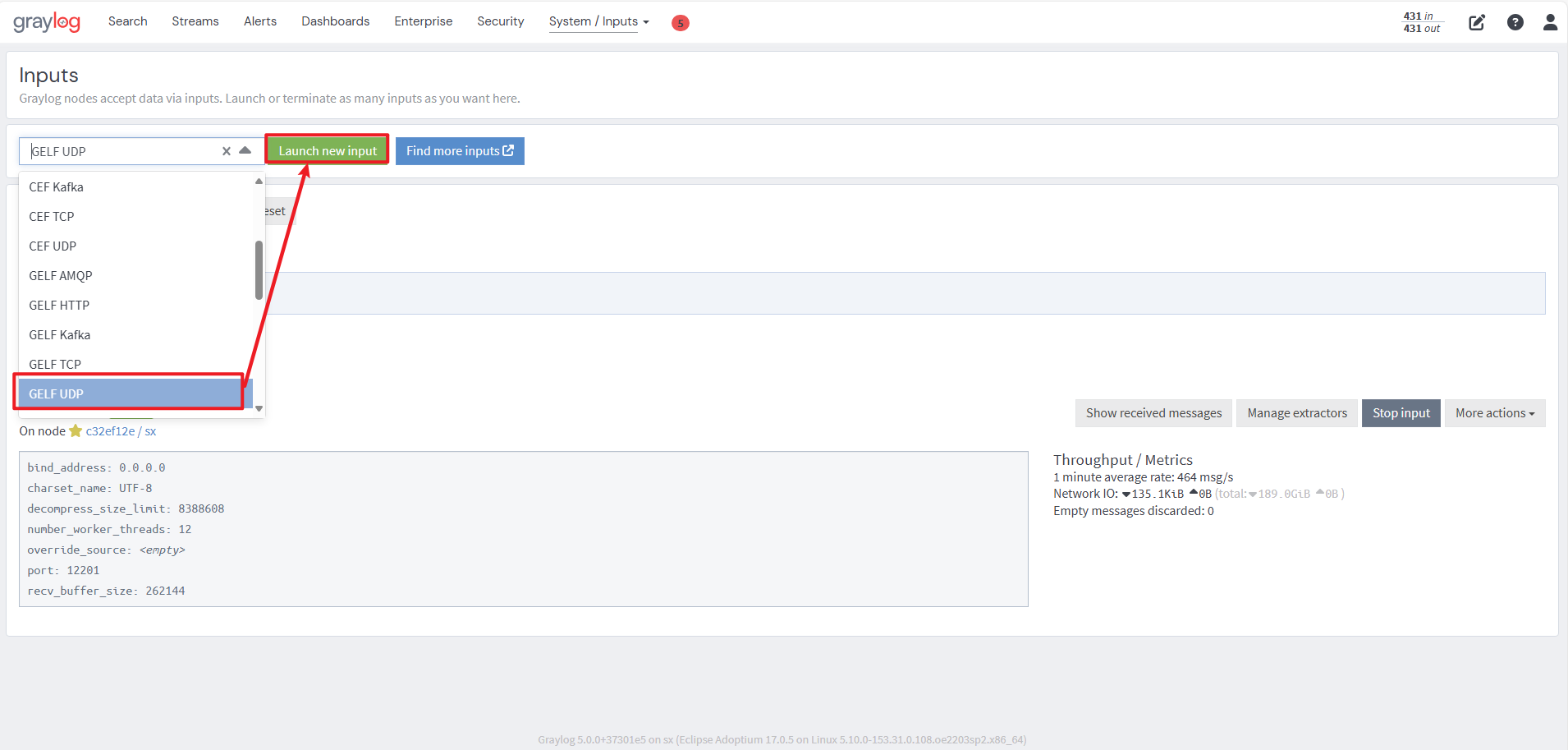Click the number_worker_threads: 12 line
Image resolution: width=1568 pixels, height=750 pixels.
pos(109,529)
